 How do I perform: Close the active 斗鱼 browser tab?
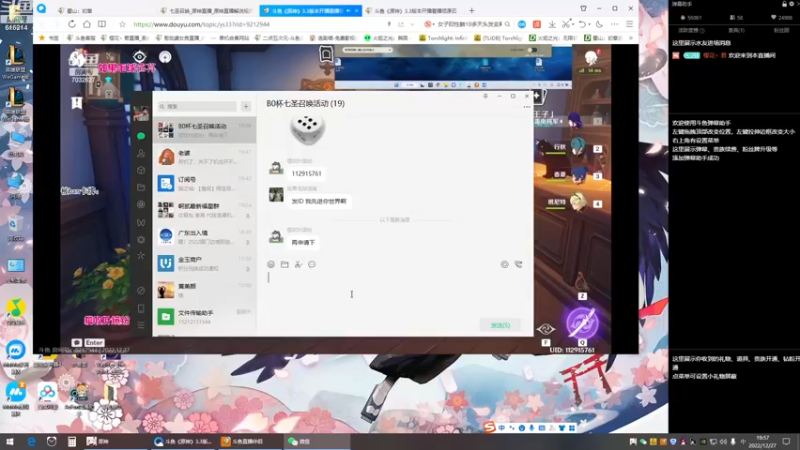point(356,10)
